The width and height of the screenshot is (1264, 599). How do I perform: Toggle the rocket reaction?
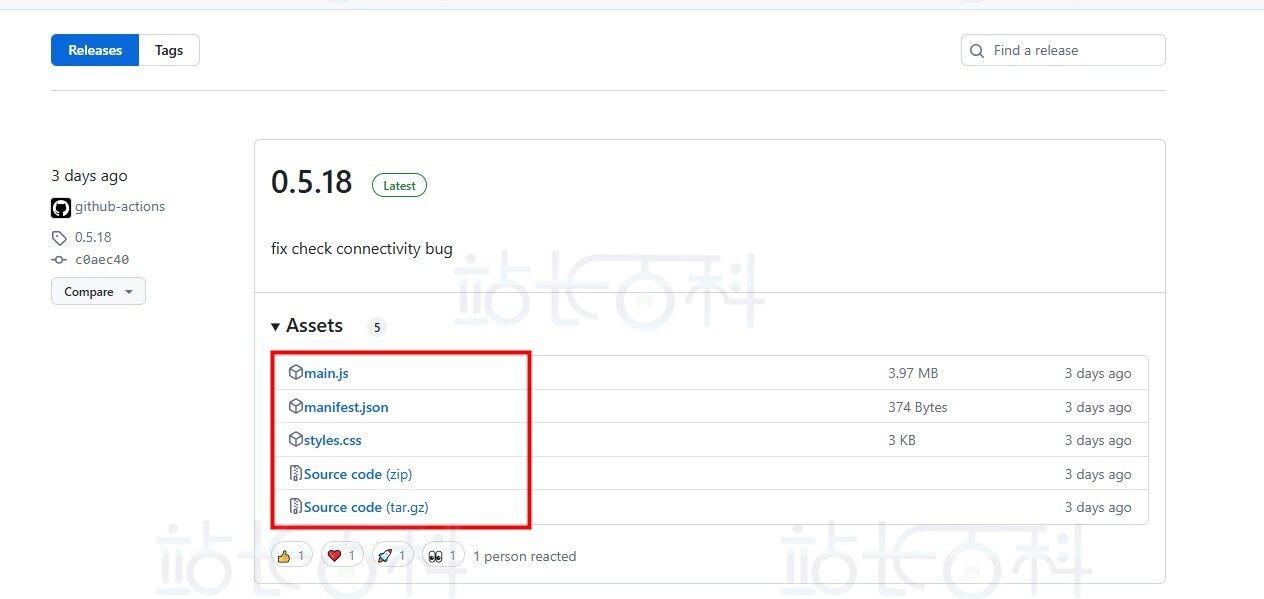point(392,556)
